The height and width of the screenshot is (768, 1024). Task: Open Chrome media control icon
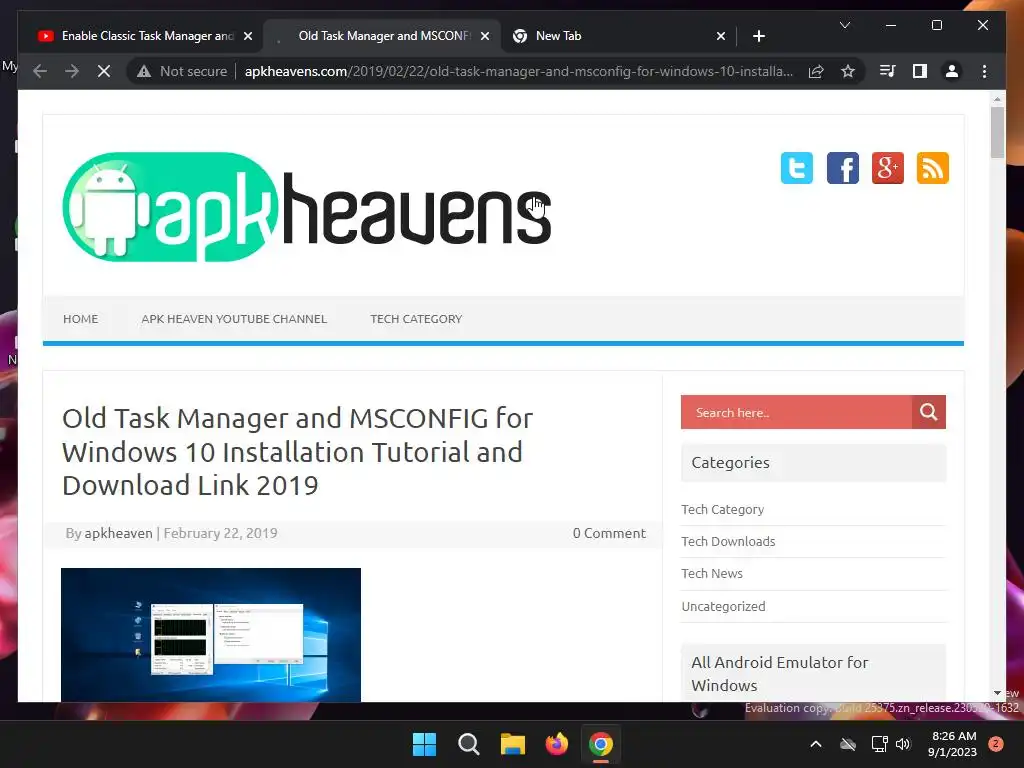point(888,71)
